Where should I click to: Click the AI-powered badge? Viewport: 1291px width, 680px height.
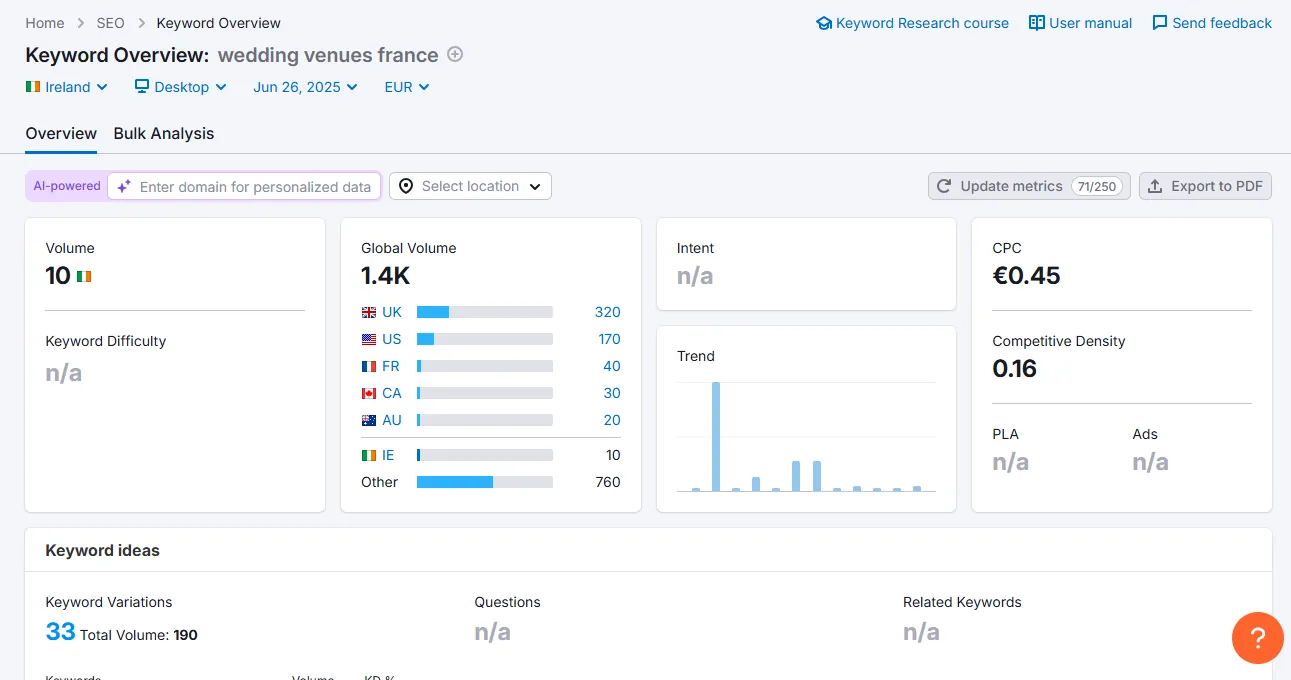[x=67, y=186]
